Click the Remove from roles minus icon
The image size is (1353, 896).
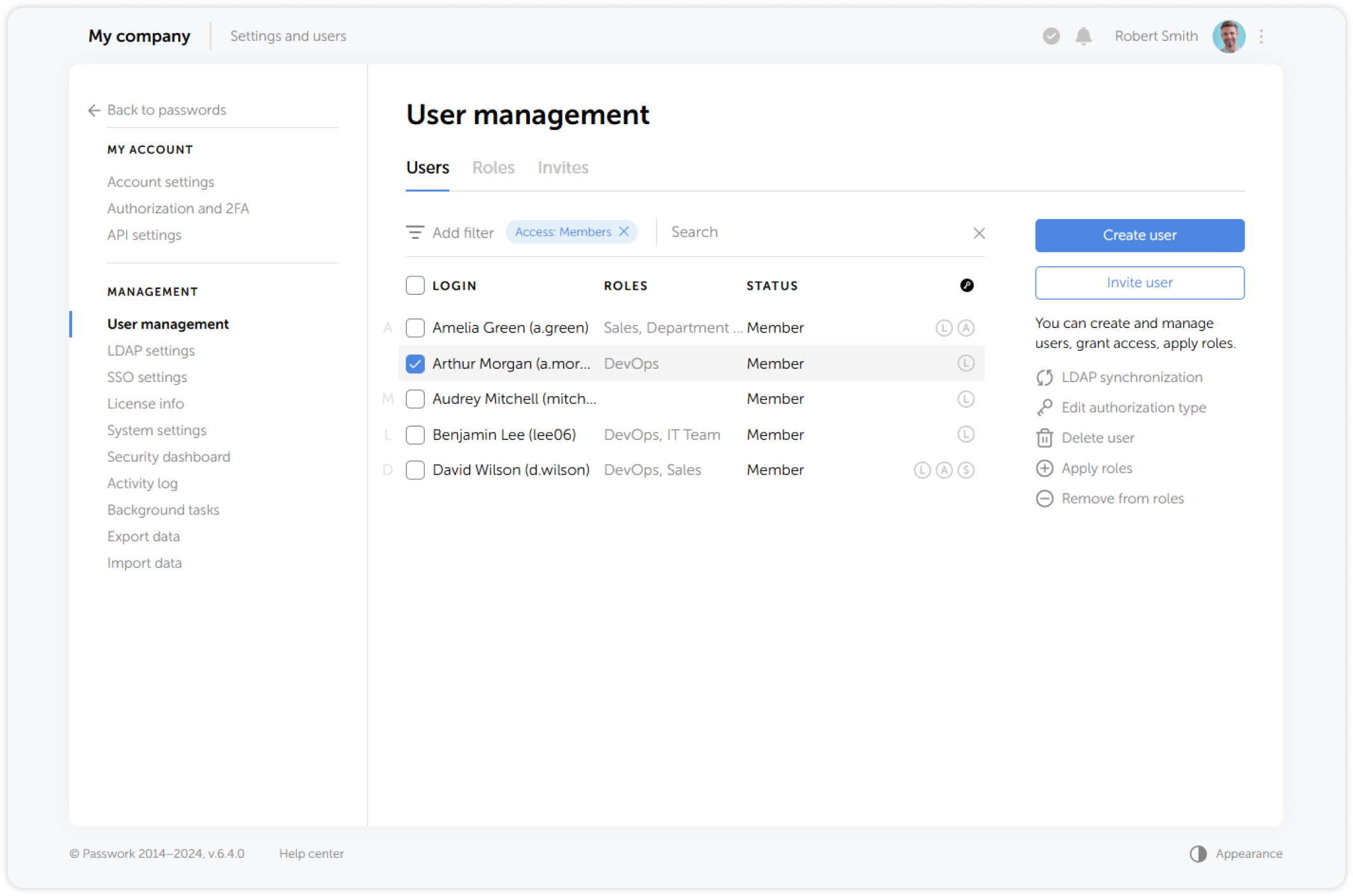pyautogui.click(x=1044, y=499)
